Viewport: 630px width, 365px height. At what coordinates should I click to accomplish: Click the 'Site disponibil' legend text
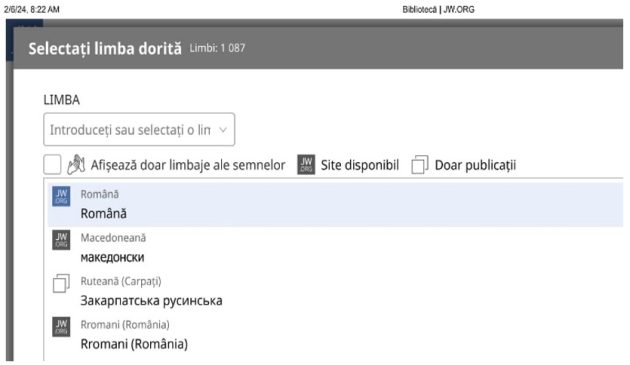[x=360, y=165]
